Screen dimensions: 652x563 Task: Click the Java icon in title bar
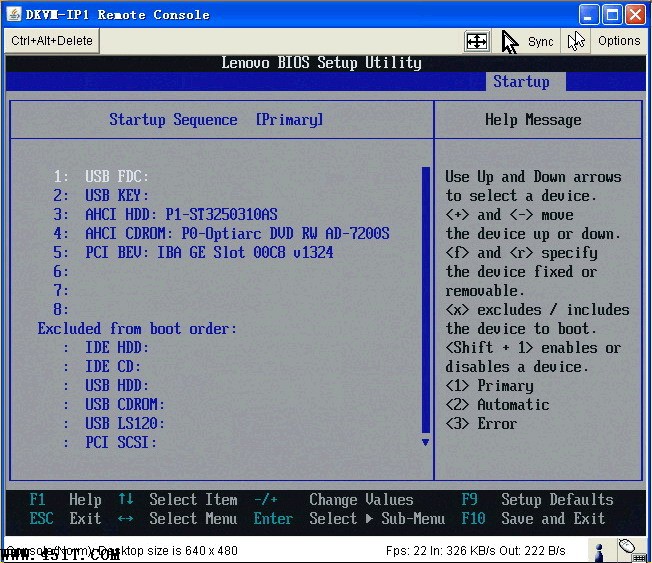tap(14, 14)
